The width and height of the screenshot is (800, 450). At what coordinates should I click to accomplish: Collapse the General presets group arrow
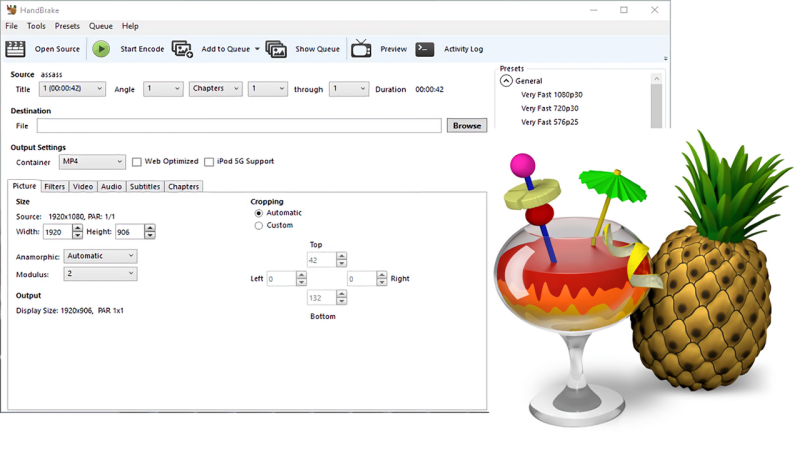point(506,81)
